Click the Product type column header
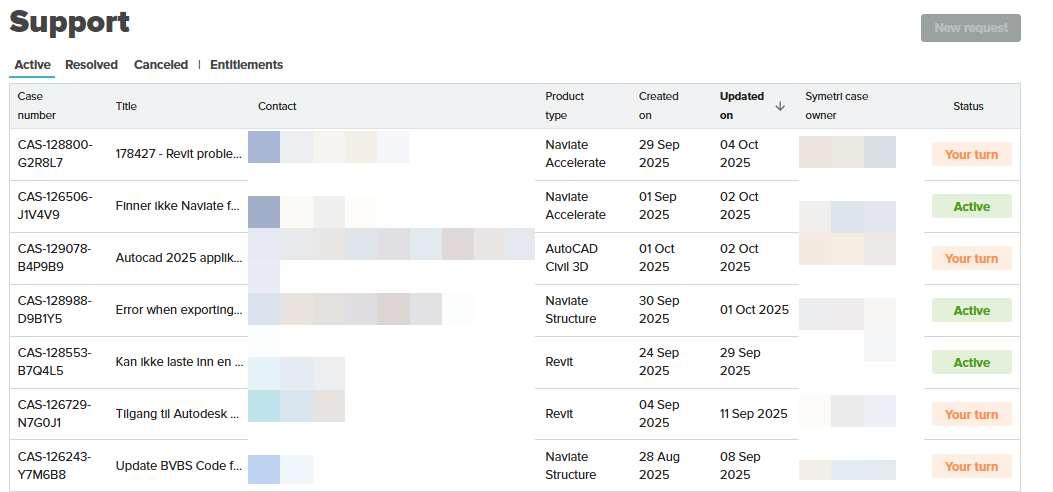Viewport: 1053px width, 492px height. tap(564, 106)
